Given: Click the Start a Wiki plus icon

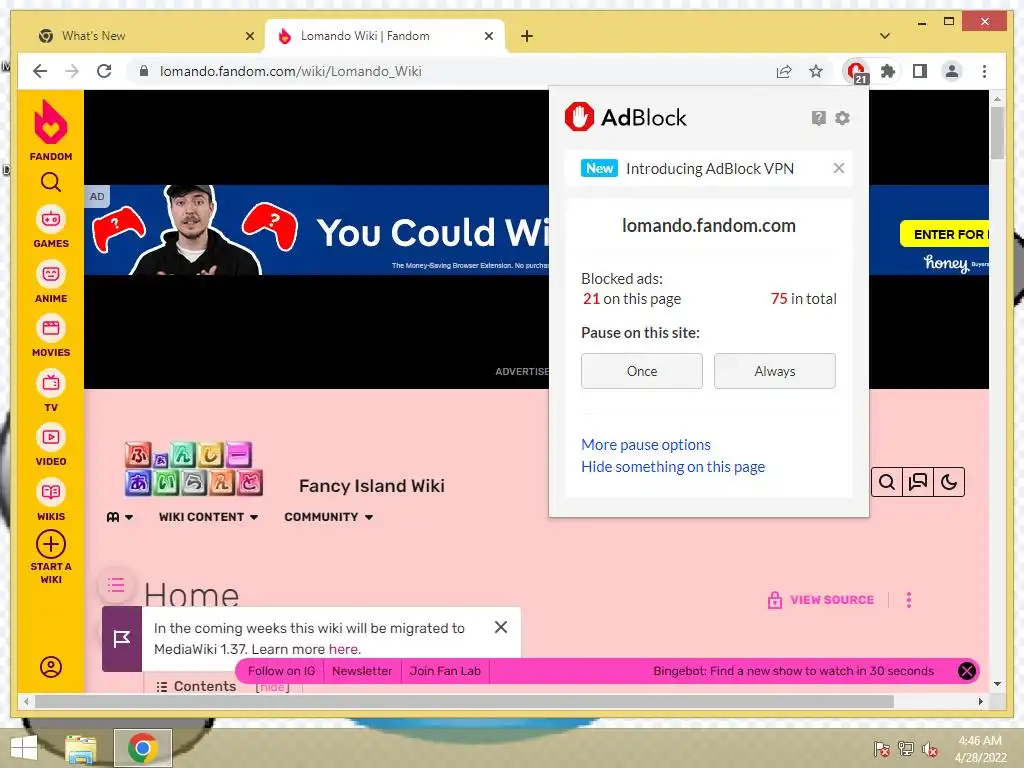Looking at the screenshot, I should click(x=51, y=544).
